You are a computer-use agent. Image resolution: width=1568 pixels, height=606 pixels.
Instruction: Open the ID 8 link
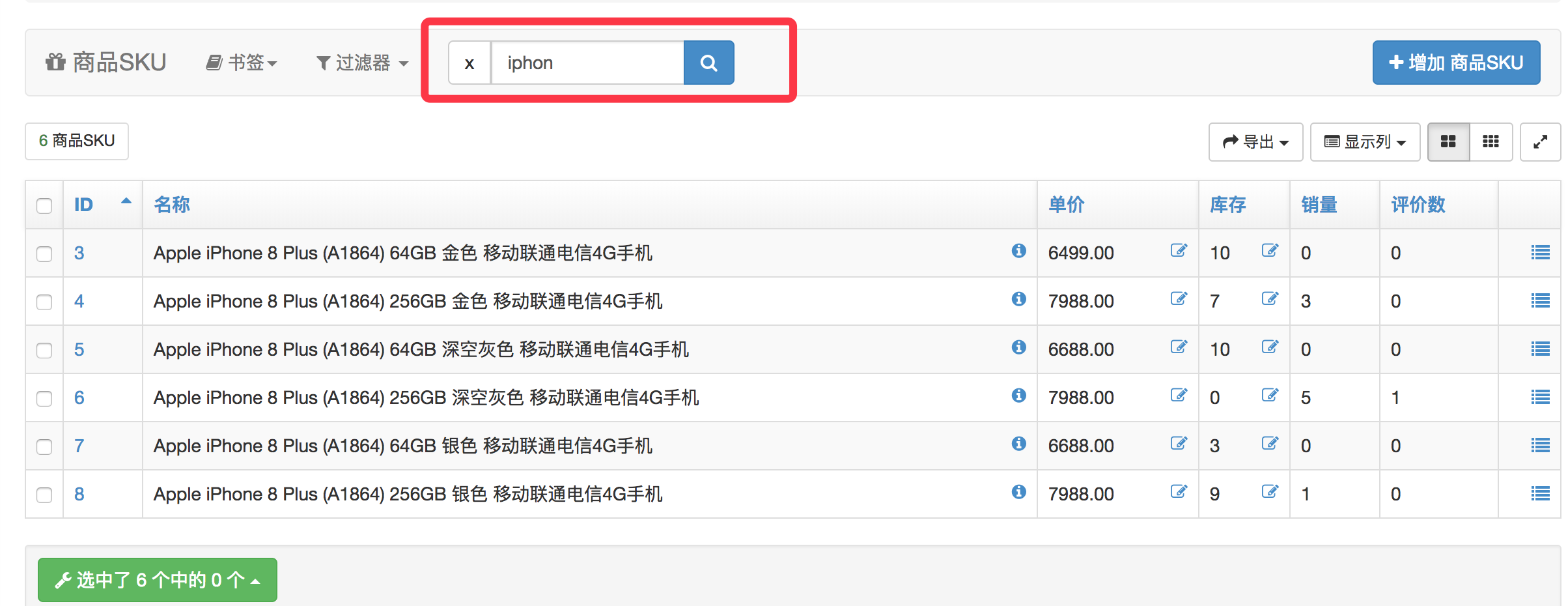pos(79,494)
